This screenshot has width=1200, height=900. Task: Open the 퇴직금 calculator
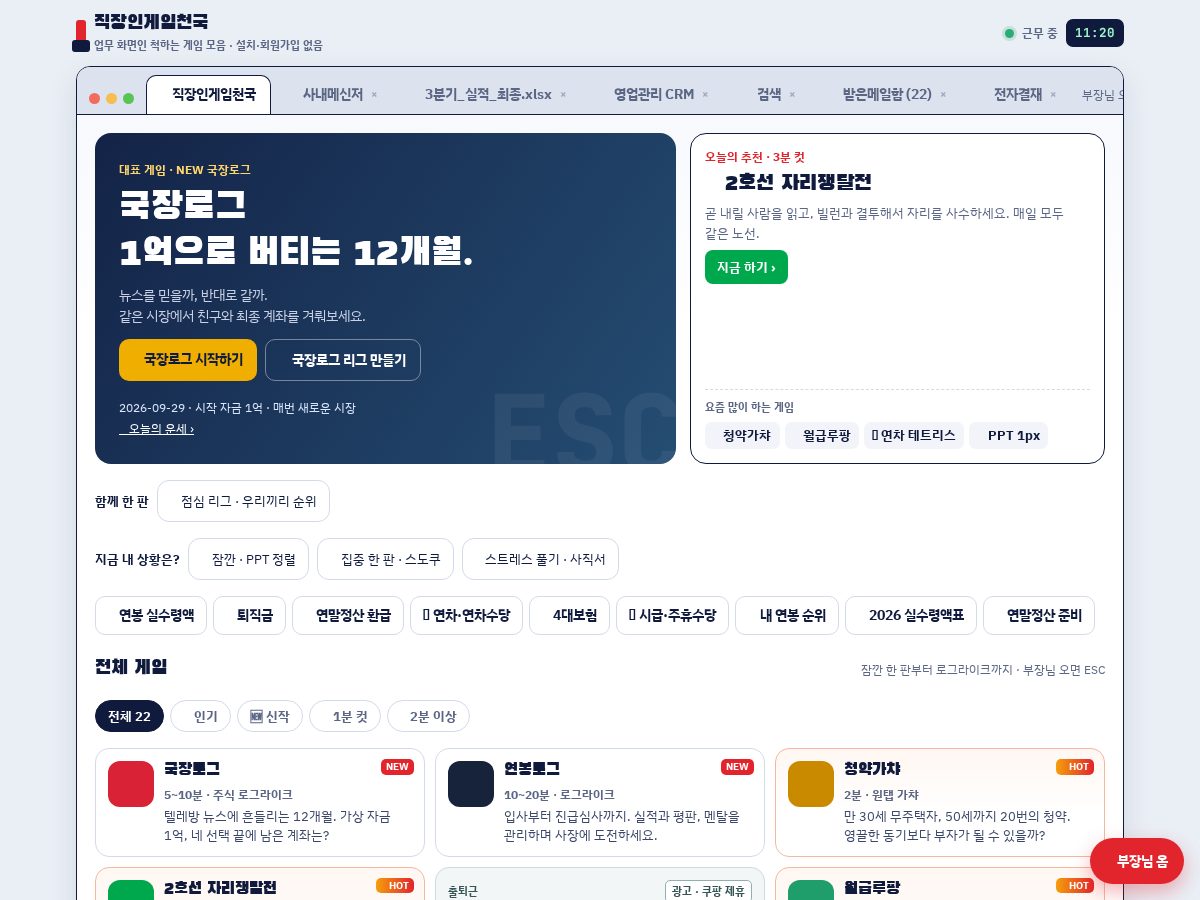point(250,616)
